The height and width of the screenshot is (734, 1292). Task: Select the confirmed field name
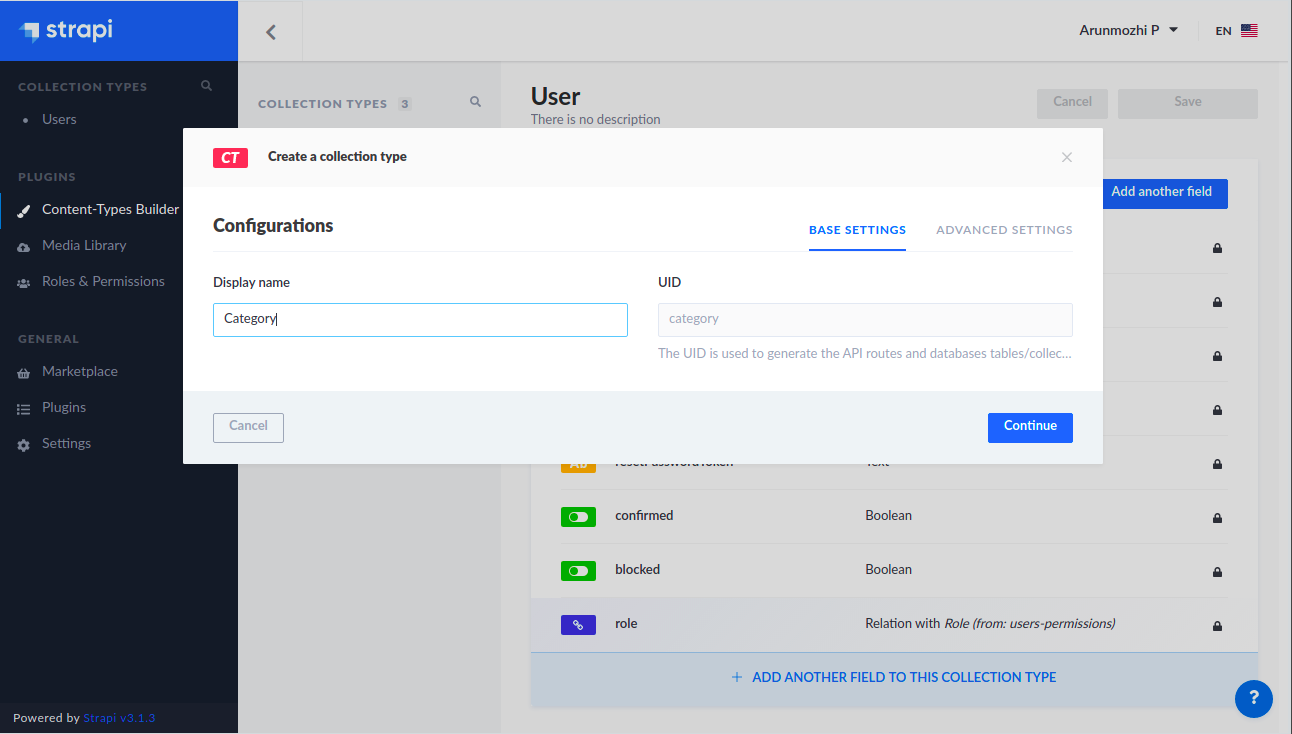tap(644, 516)
